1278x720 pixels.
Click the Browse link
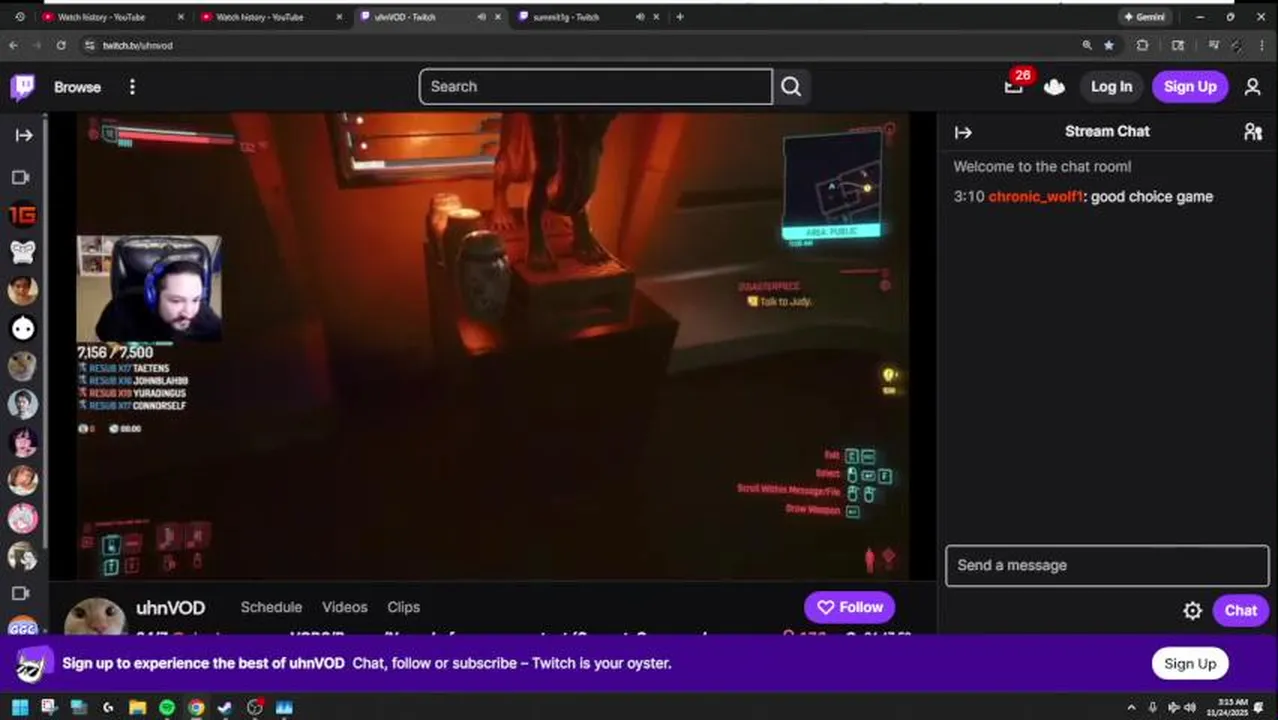(x=77, y=87)
